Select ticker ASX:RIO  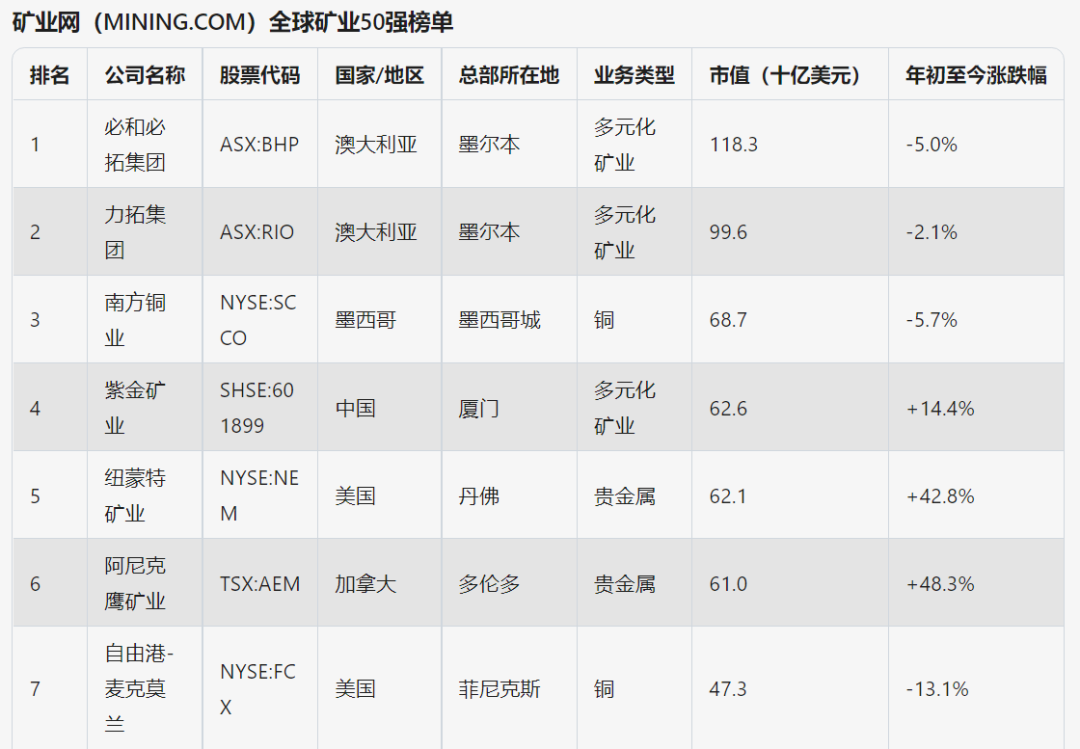[257, 232]
